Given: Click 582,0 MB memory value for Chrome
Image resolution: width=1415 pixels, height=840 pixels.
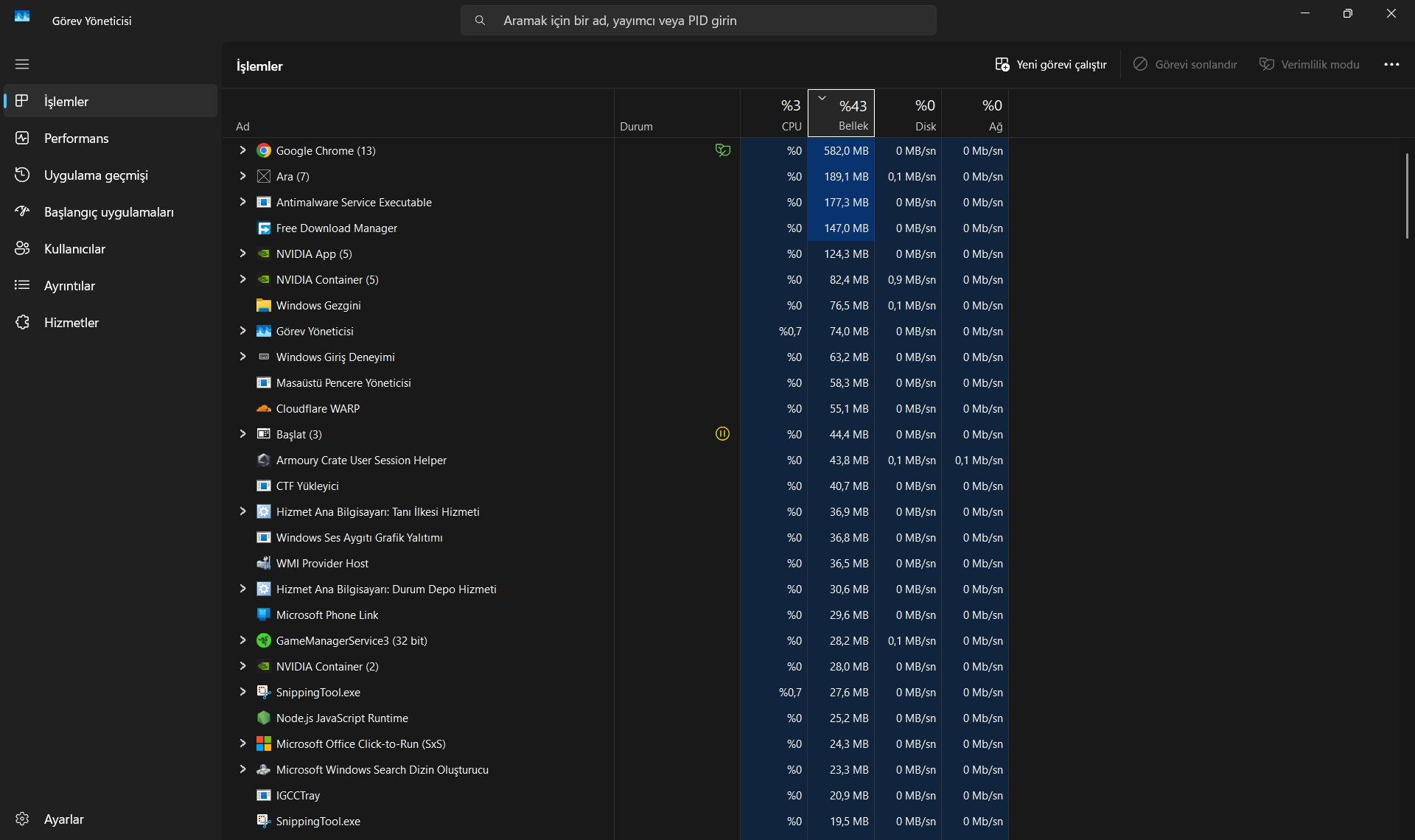Looking at the screenshot, I should click(x=846, y=151).
